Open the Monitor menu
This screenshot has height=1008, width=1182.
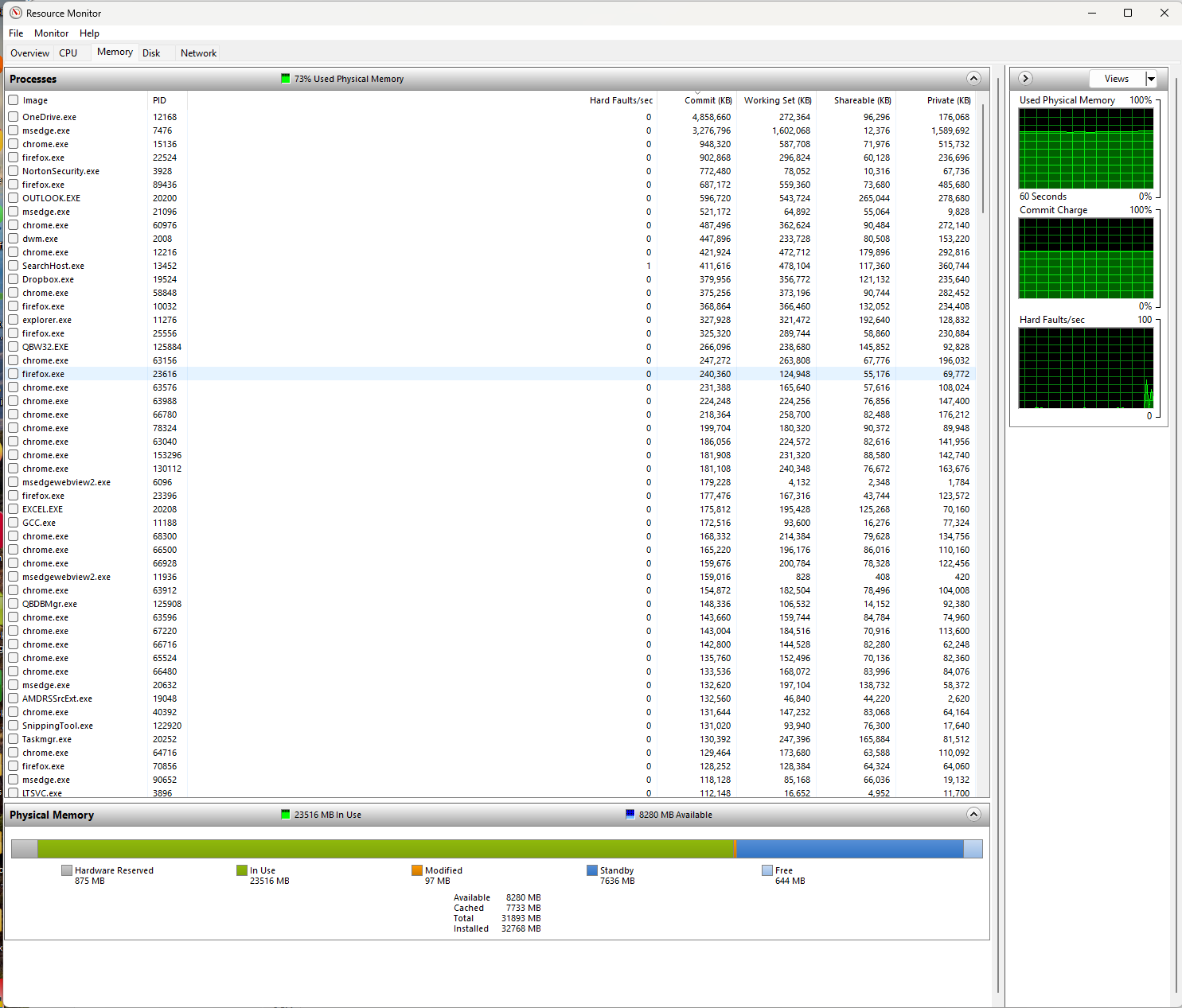point(51,33)
